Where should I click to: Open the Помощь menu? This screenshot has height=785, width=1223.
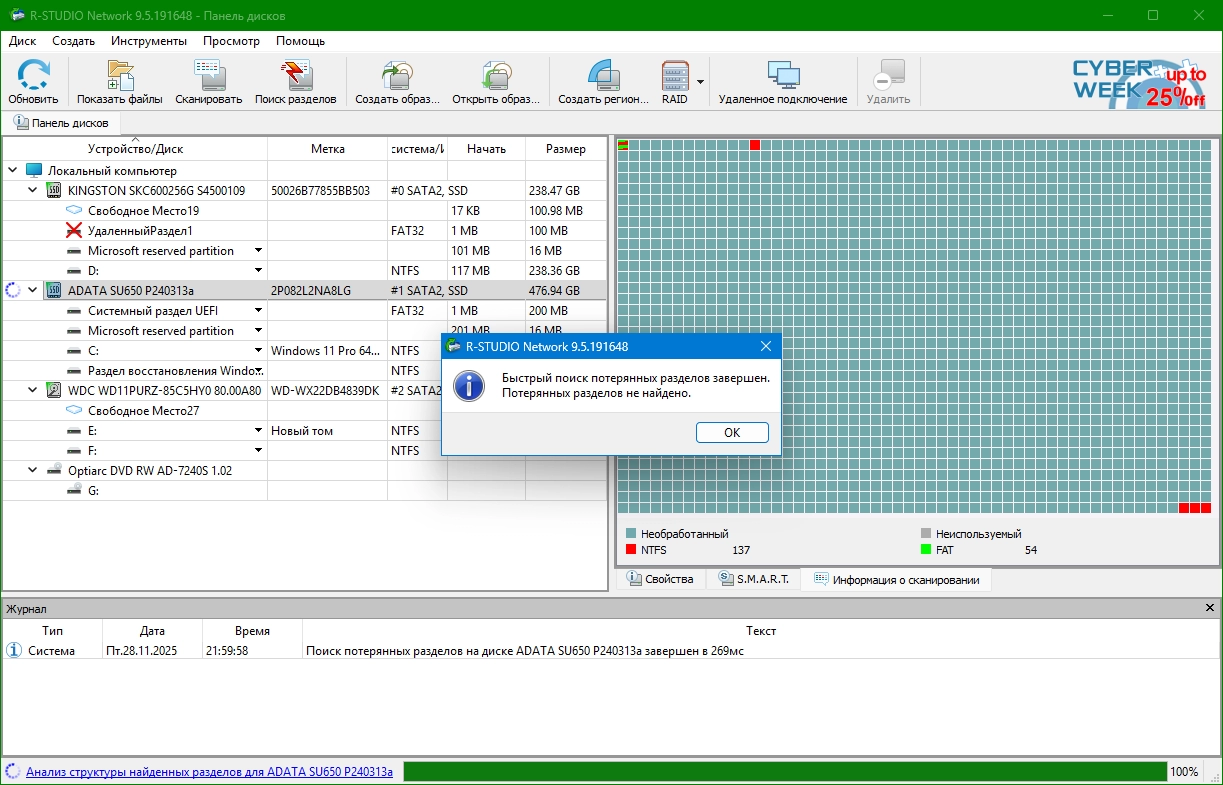300,41
